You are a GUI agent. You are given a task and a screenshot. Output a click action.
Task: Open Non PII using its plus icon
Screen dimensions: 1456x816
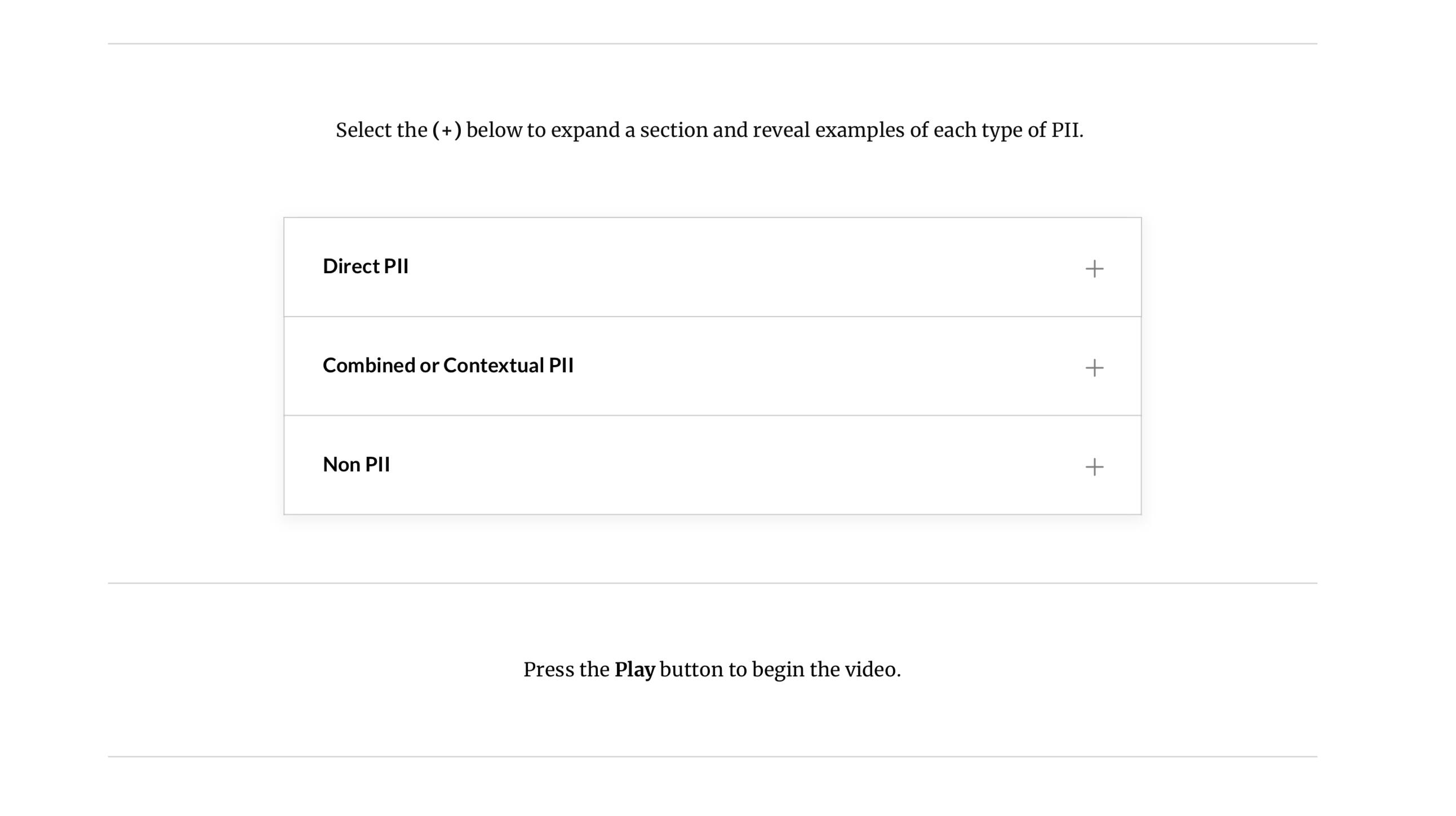[x=1094, y=466]
